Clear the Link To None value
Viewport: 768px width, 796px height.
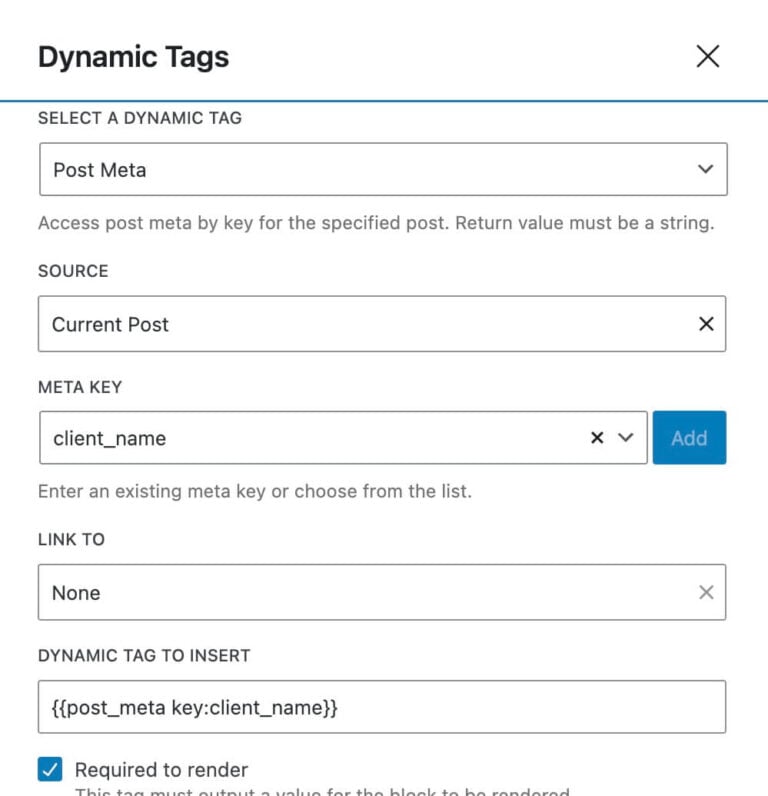point(706,592)
